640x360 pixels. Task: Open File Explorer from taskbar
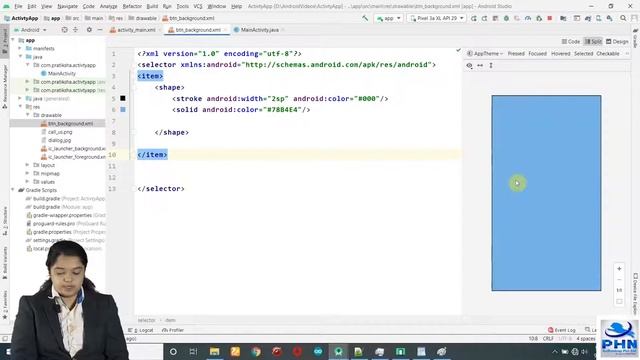point(214,351)
